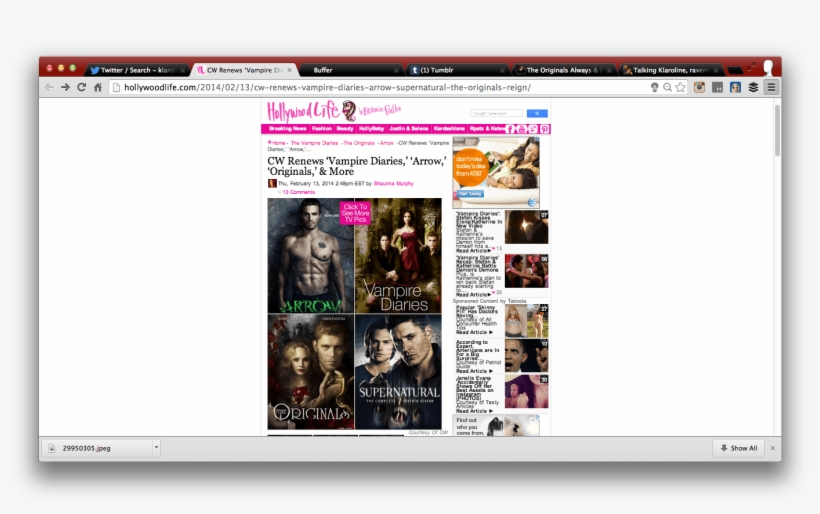Image resolution: width=820 pixels, height=514 pixels.
Task: Click the 'Click To See More TV Pics' badge
Action: (x=355, y=213)
